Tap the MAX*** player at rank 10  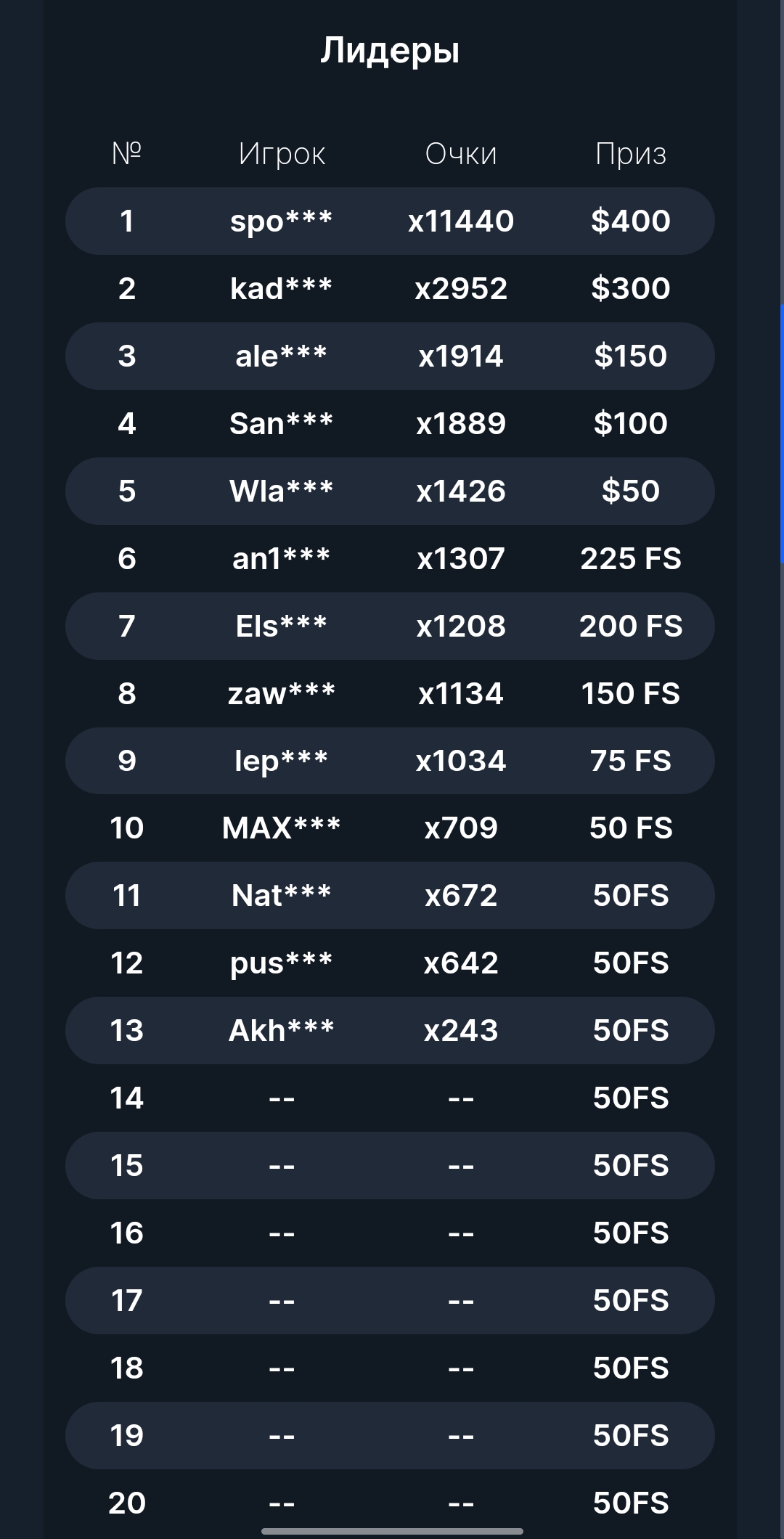tap(281, 828)
